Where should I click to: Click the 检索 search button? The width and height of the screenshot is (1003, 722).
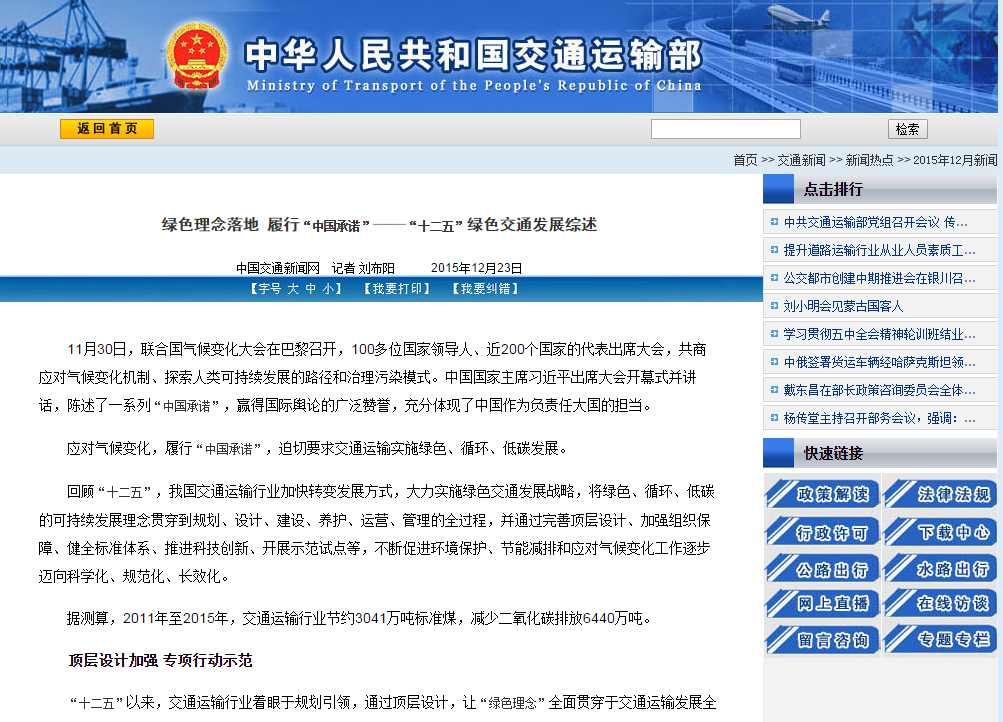coord(907,129)
